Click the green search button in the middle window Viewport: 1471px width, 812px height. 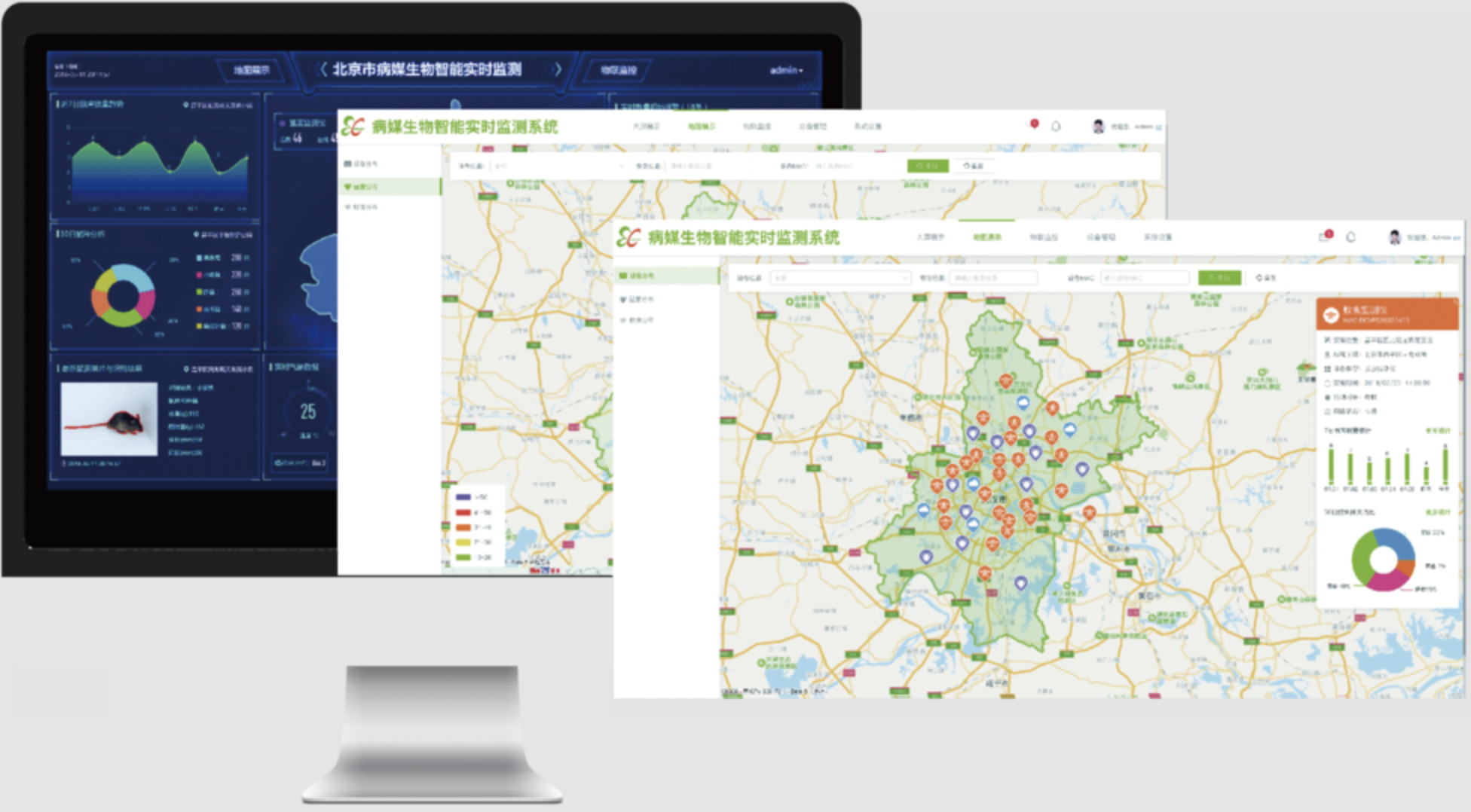(x=928, y=166)
